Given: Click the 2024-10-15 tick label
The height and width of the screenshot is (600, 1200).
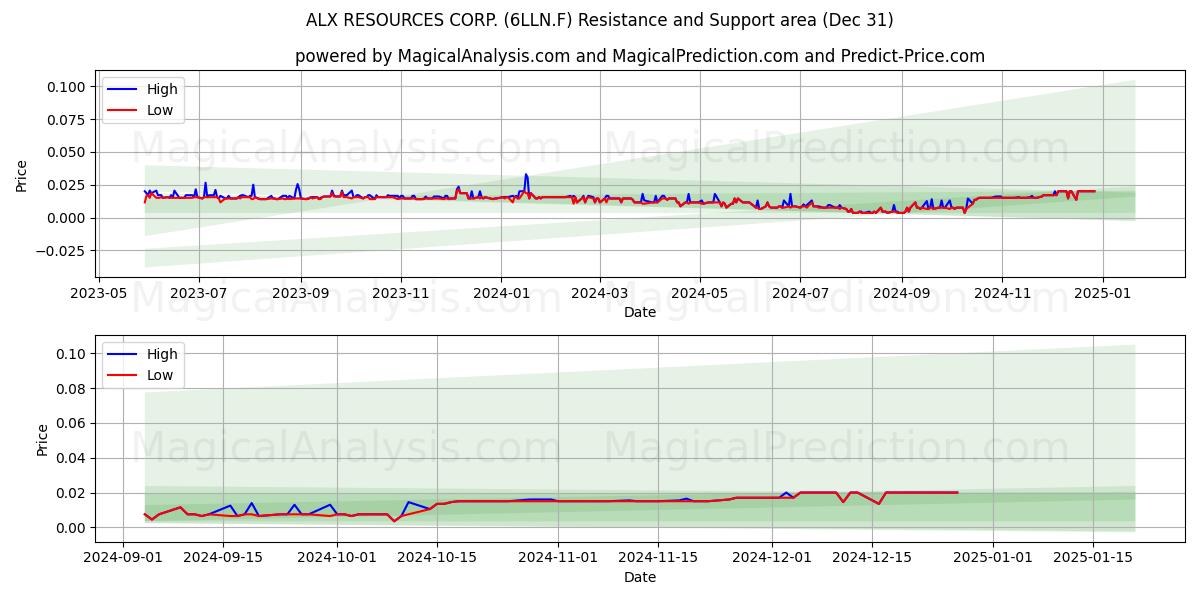Looking at the screenshot, I should 436,559.
